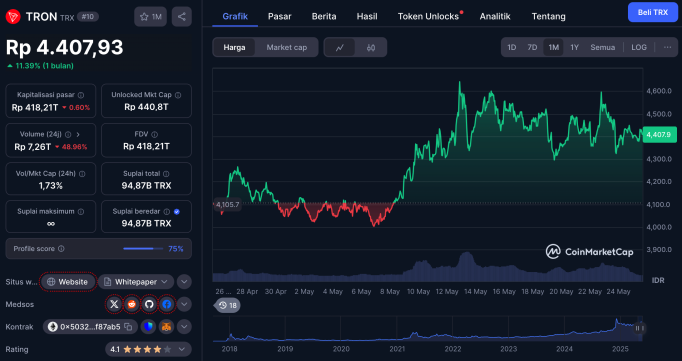Open the Token Unlocks tab
Viewport: 682px width, 361px height.
(429, 17)
